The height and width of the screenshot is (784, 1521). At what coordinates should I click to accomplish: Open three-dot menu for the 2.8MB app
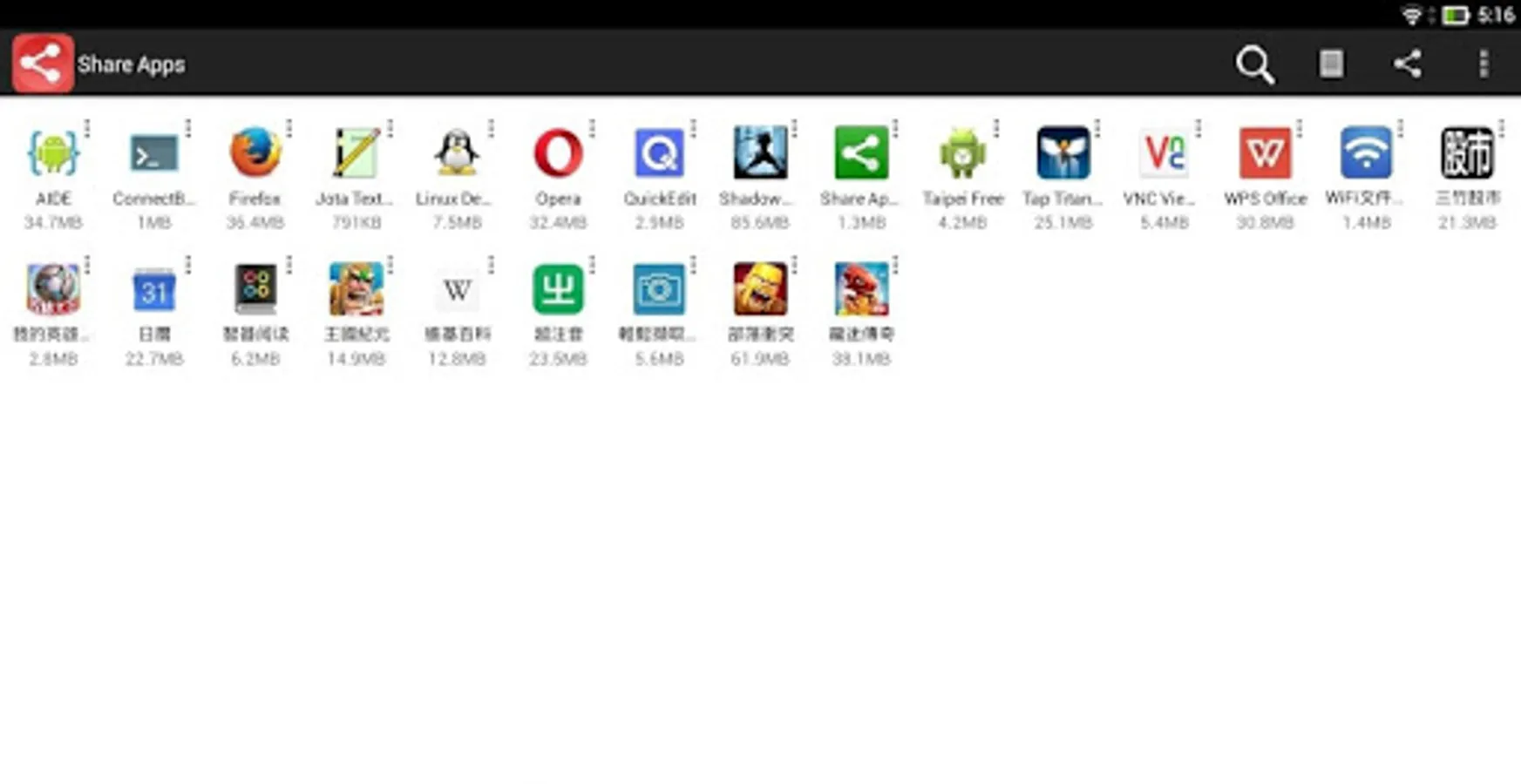(87, 265)
